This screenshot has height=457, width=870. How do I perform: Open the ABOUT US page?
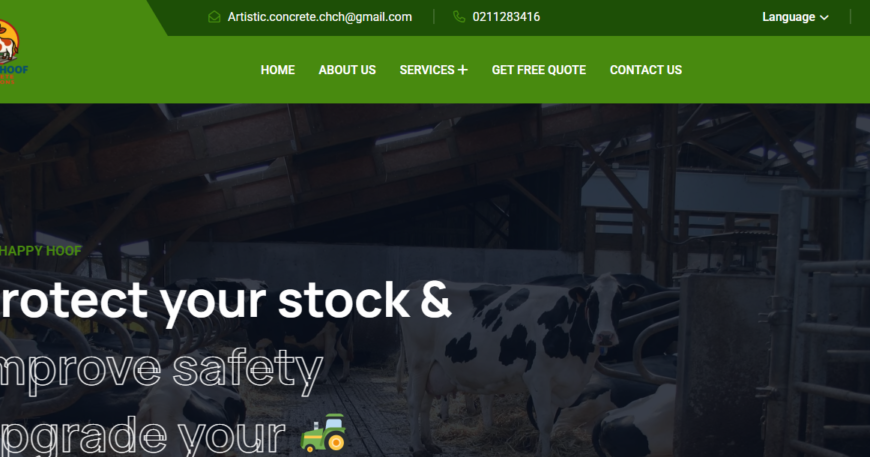[x=347, y=70]
